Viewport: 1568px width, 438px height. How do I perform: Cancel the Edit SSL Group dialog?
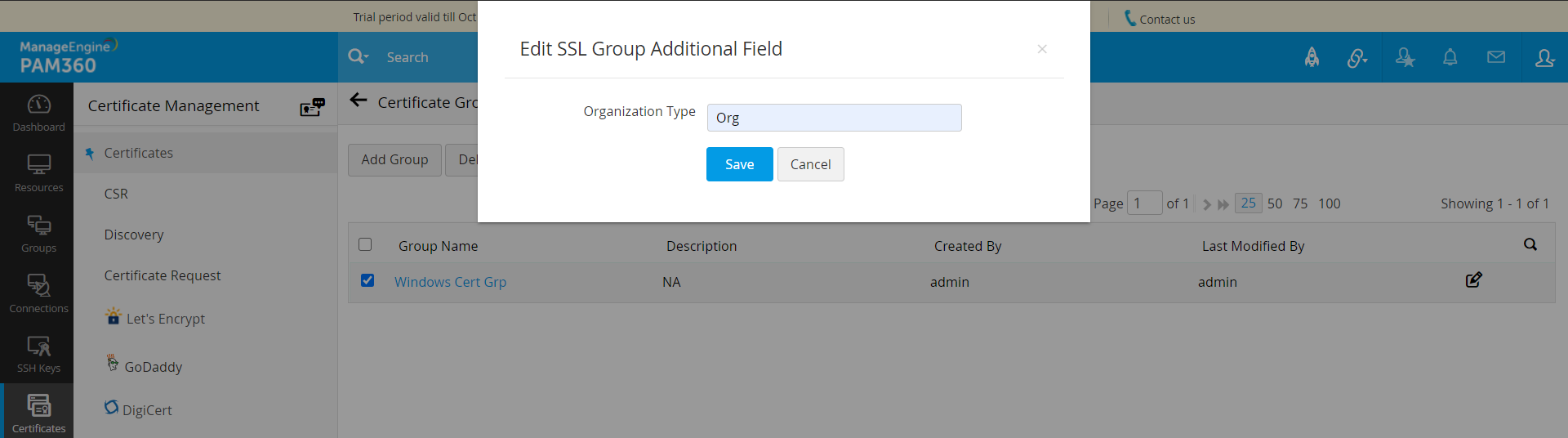click(810, 164)
